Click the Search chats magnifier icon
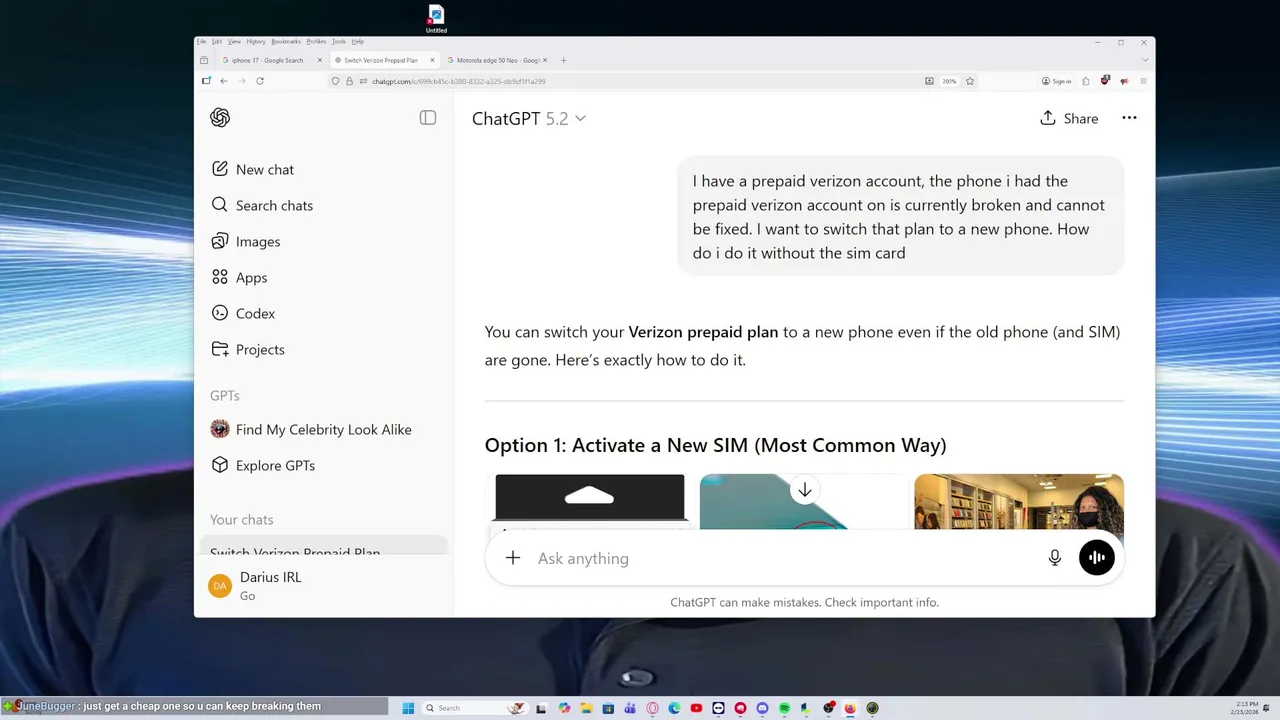This screenshot has height=720, width=1280. point(220,205)
